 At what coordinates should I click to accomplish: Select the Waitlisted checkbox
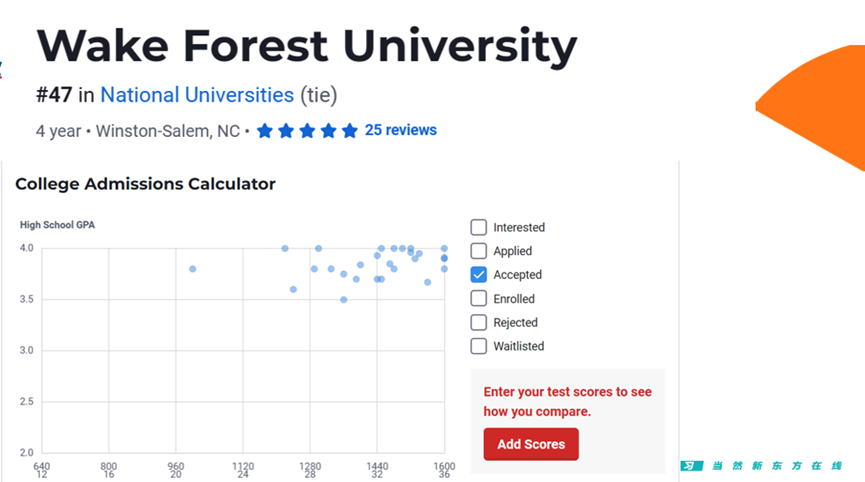(478, 346)
